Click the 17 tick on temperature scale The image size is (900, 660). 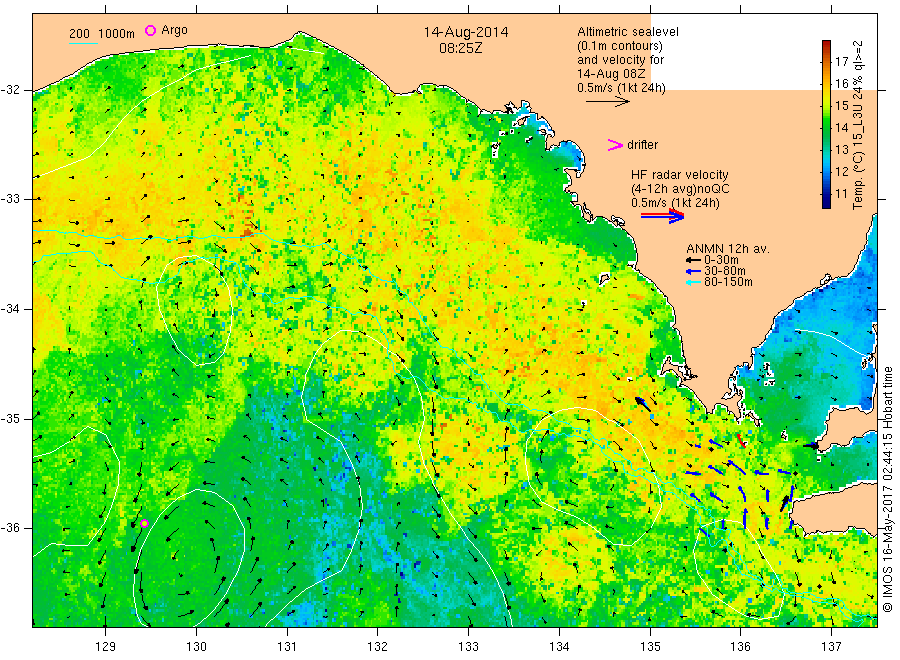tap(841, 61)
